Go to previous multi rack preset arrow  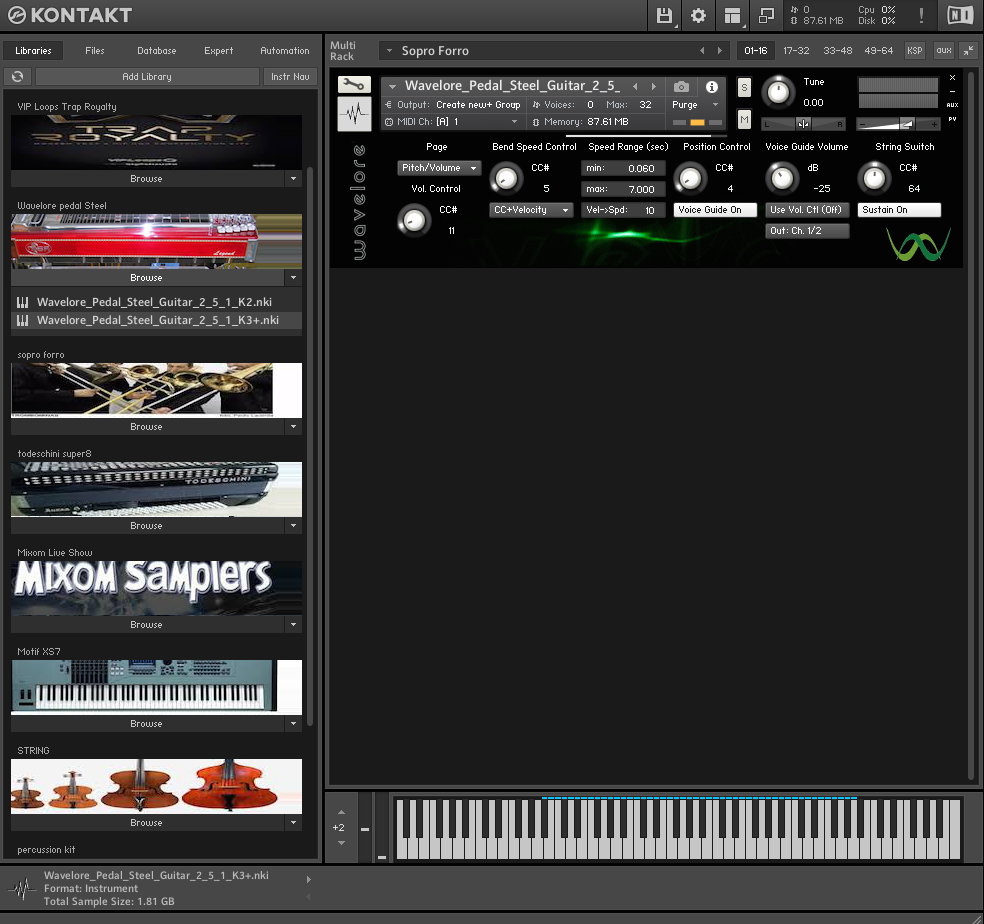coord(702,51)
